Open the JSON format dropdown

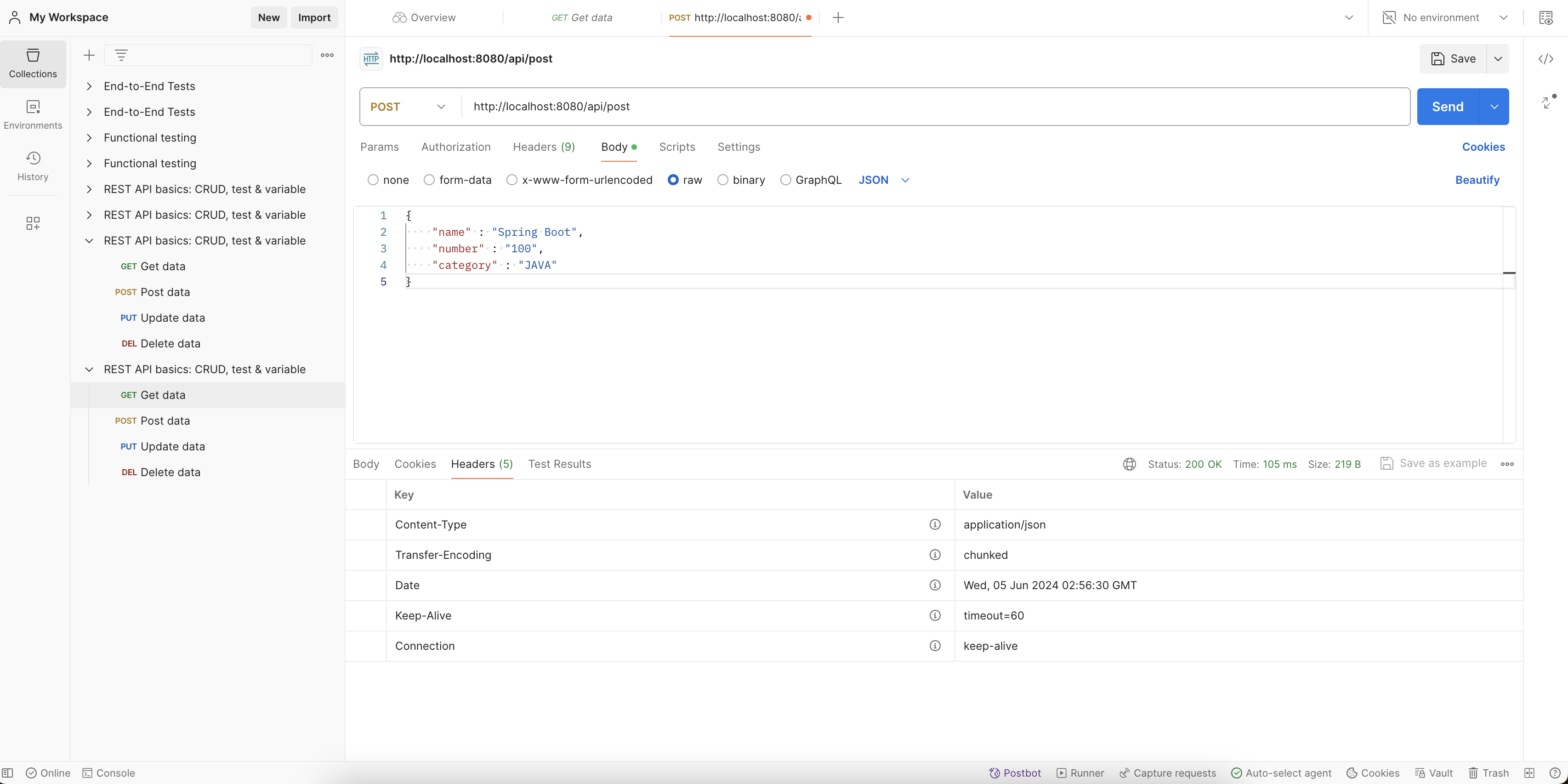(883, 180)
